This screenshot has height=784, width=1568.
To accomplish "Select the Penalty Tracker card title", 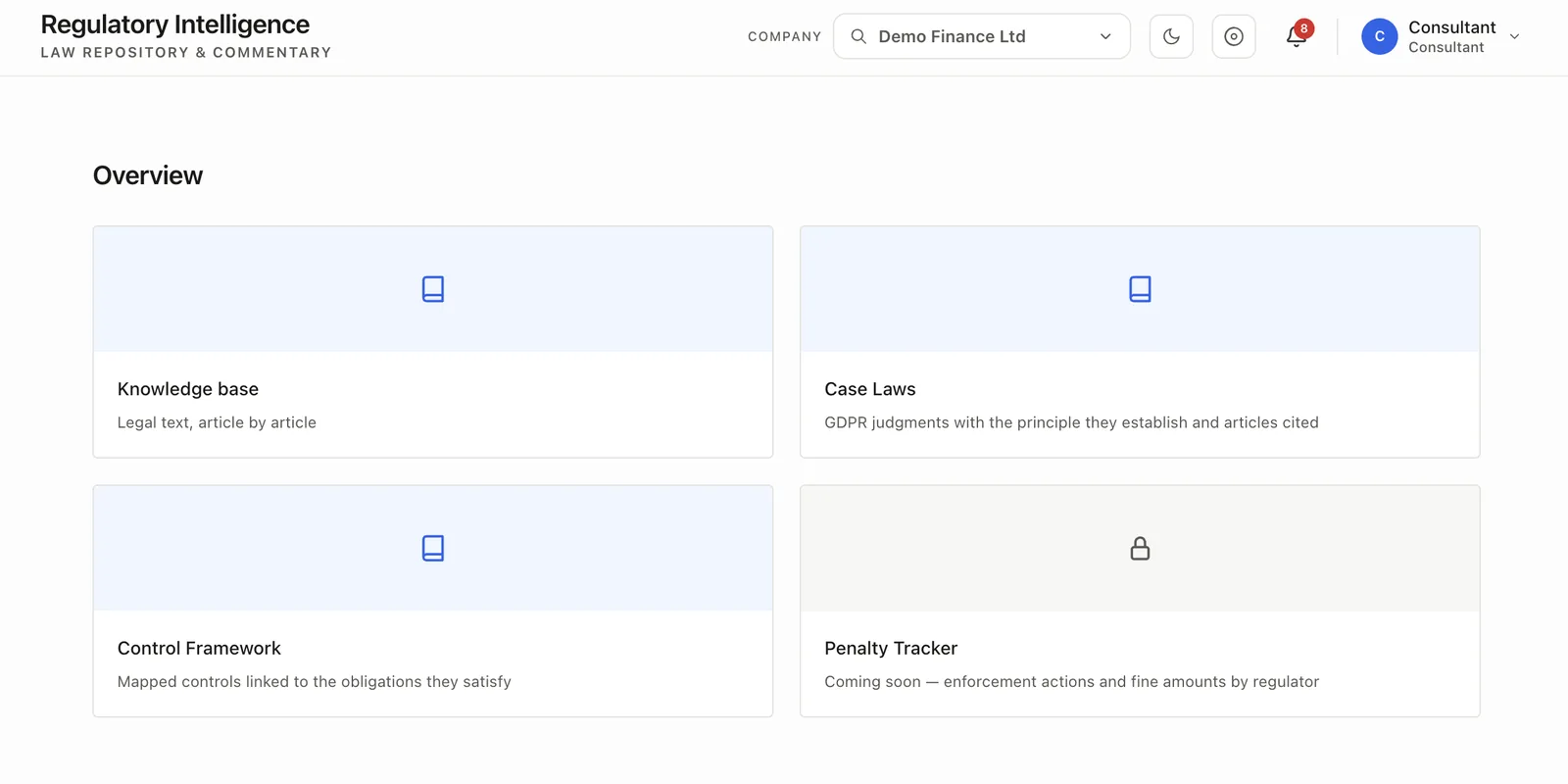I will tap(891, 648).
